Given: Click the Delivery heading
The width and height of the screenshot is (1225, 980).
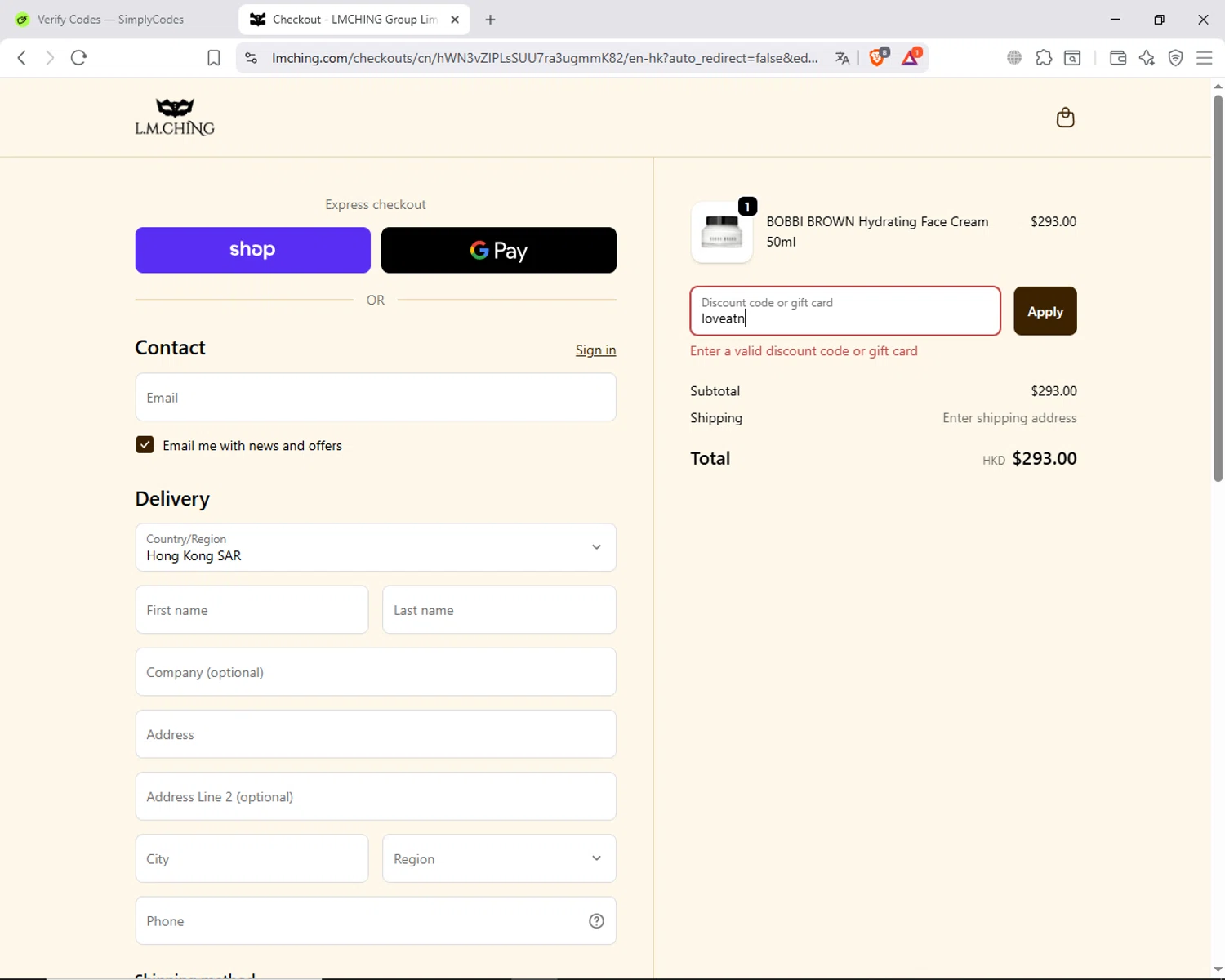Looking at the screenshot, I should coord(172,498).
